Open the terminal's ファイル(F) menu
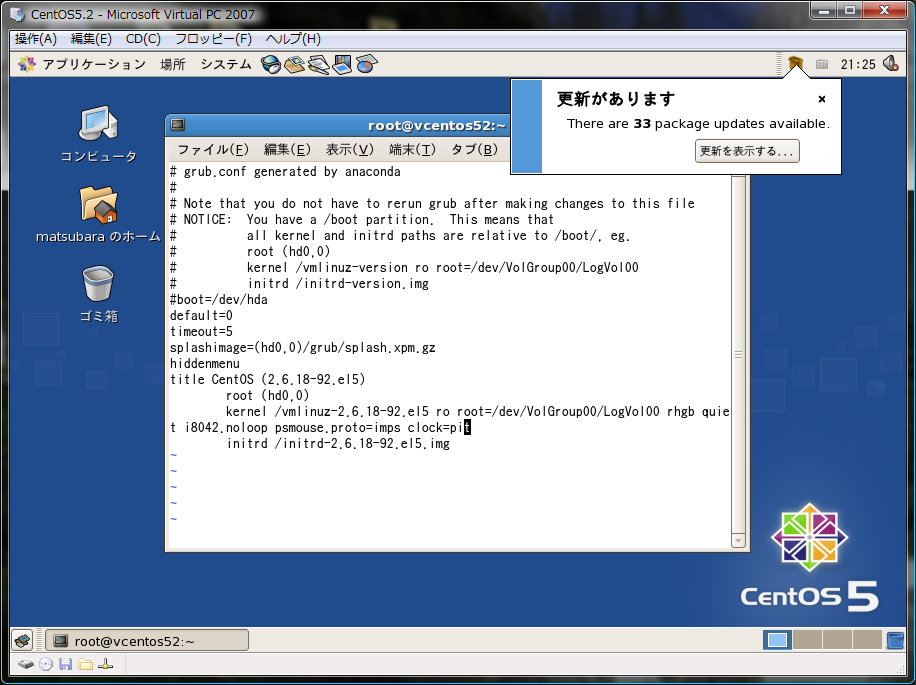The image size is (916, 685). pos(213,149)
